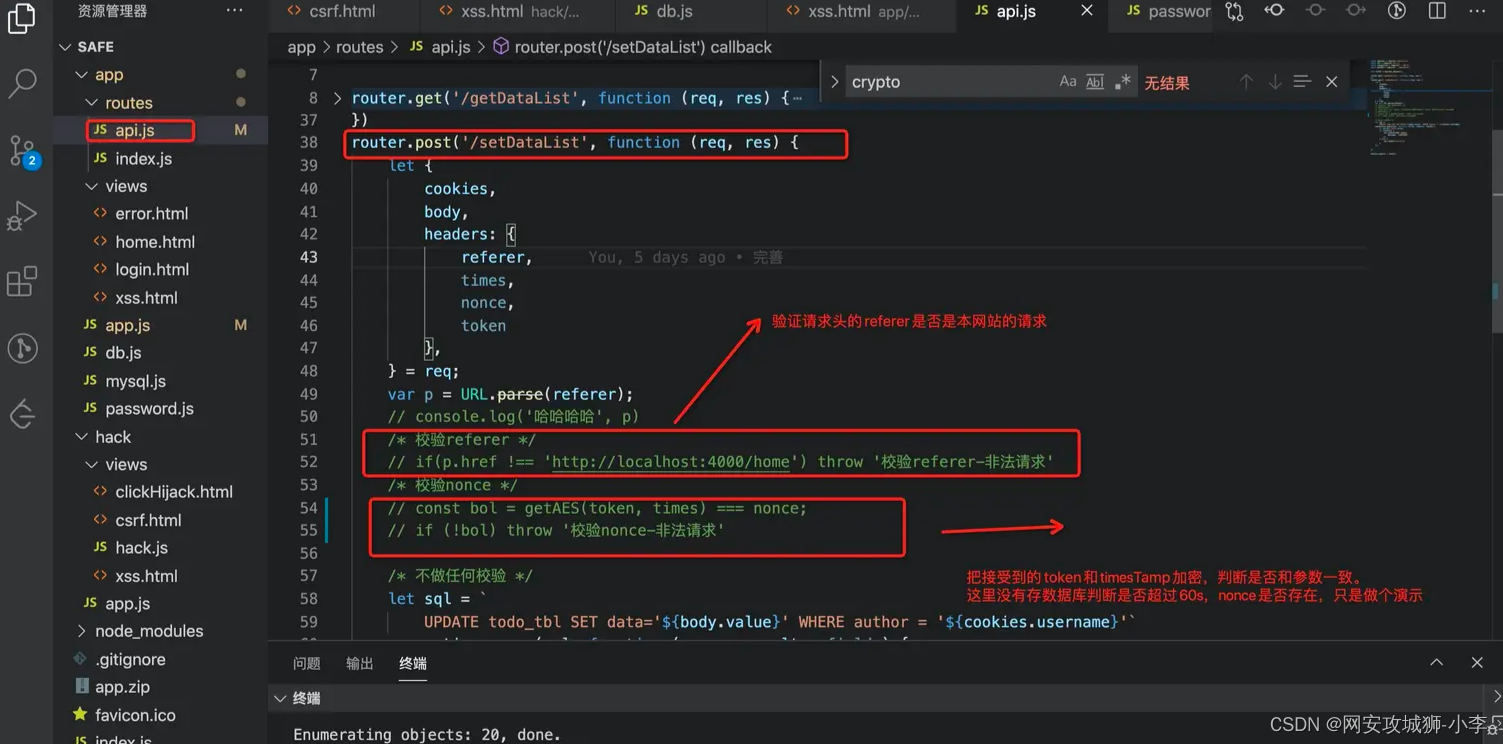Collapse the 终端 section in panel
The width and height of the screenshot is (1503, 744).
[x=281, y=698]
